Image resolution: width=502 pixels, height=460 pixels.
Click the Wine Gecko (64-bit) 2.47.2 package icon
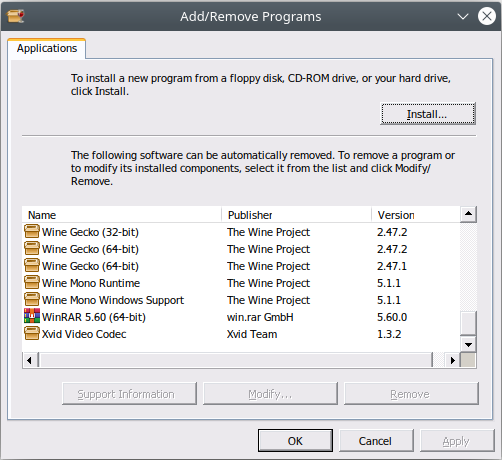32,248
